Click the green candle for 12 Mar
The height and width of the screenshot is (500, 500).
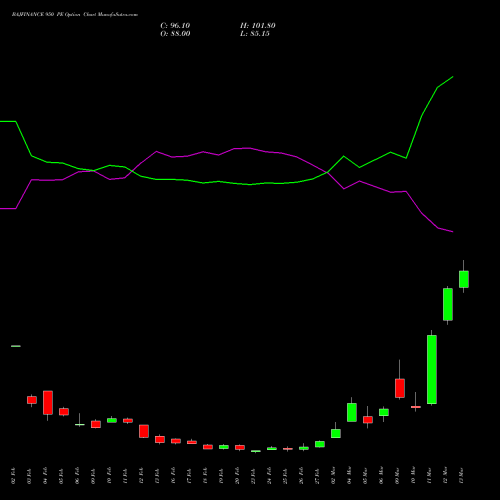coord(448,304)
